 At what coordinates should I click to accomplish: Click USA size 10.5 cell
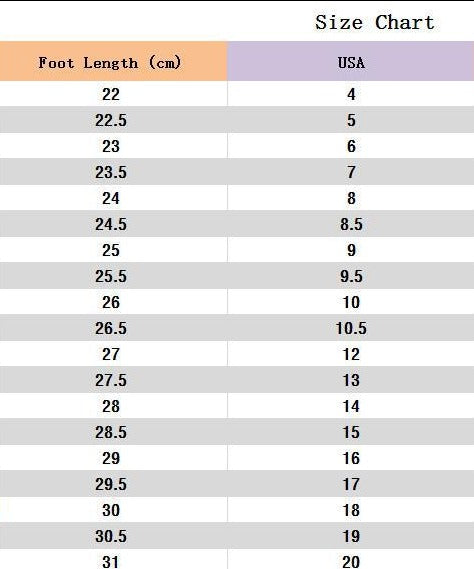tap(351, 328)
